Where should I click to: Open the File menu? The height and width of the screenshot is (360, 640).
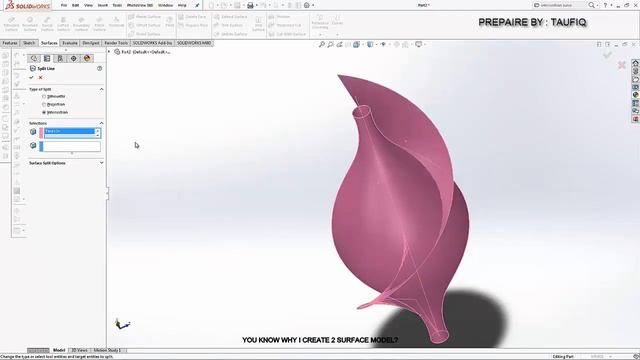(64, 5)
